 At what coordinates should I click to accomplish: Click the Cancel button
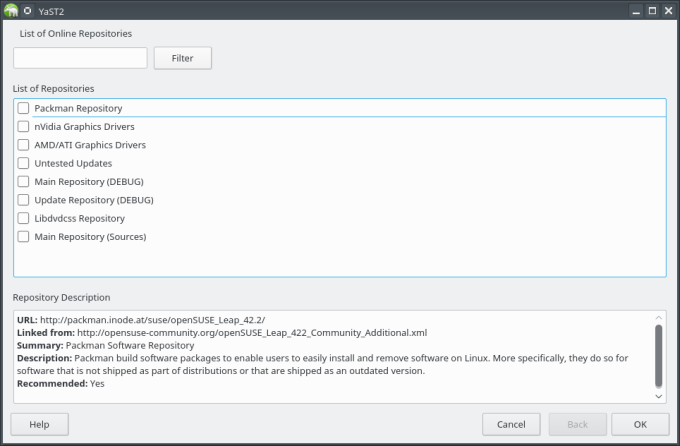511,424
